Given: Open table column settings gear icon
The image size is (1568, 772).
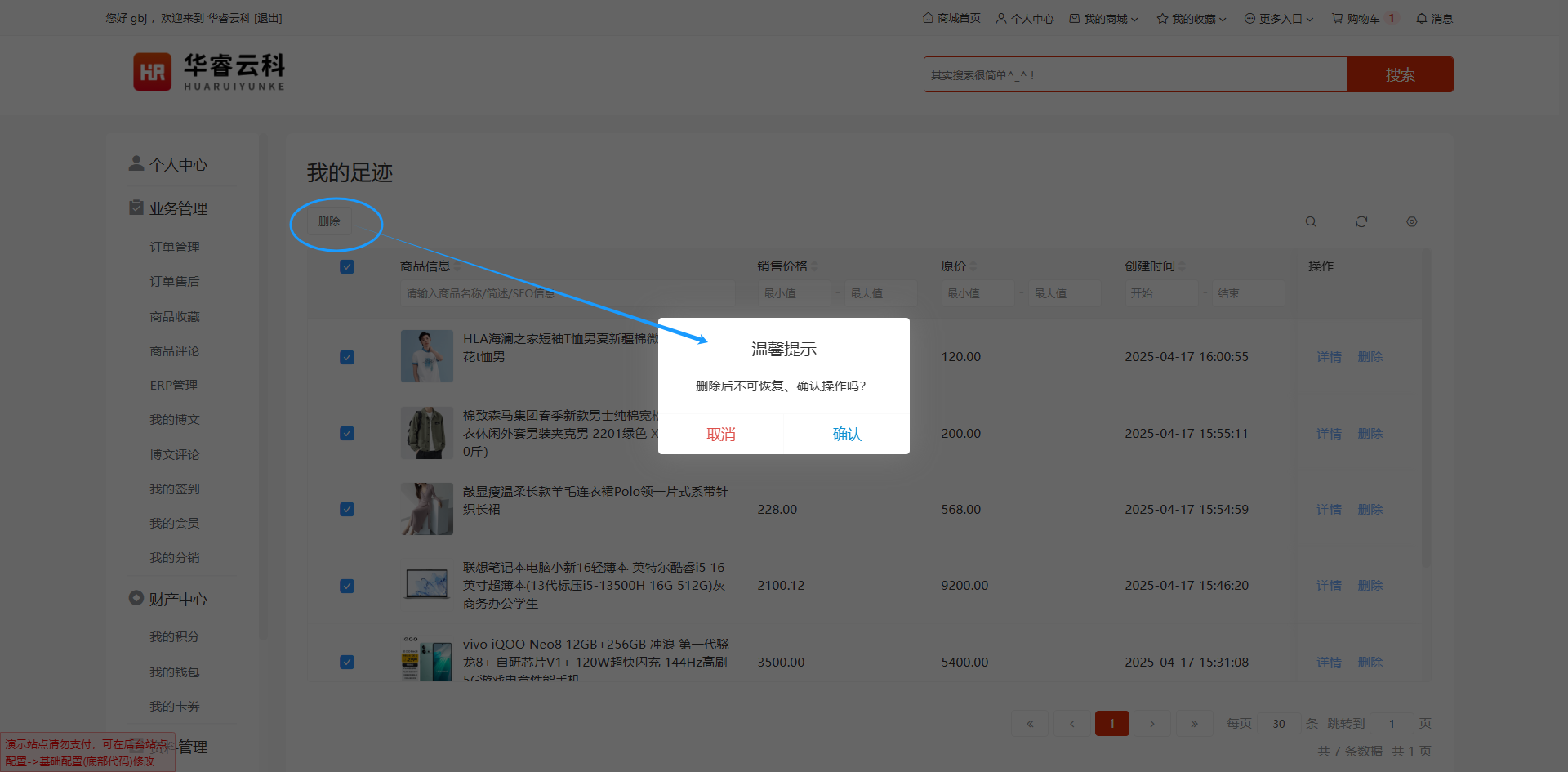Looking at the screenshot, I should [1411, 222].
